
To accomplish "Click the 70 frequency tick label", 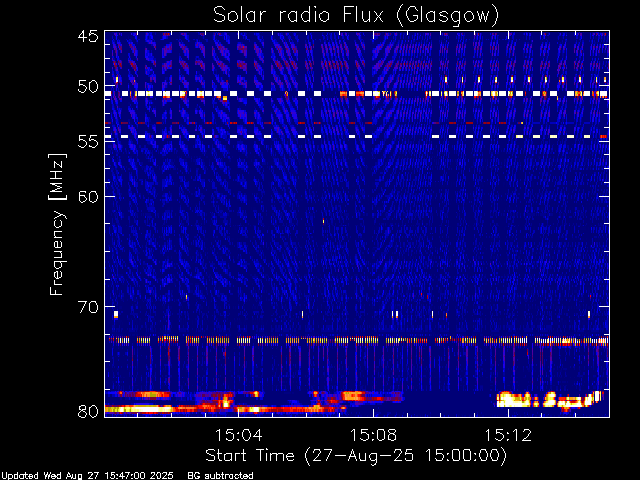I will pyautogui.click(x=88, y=307).
